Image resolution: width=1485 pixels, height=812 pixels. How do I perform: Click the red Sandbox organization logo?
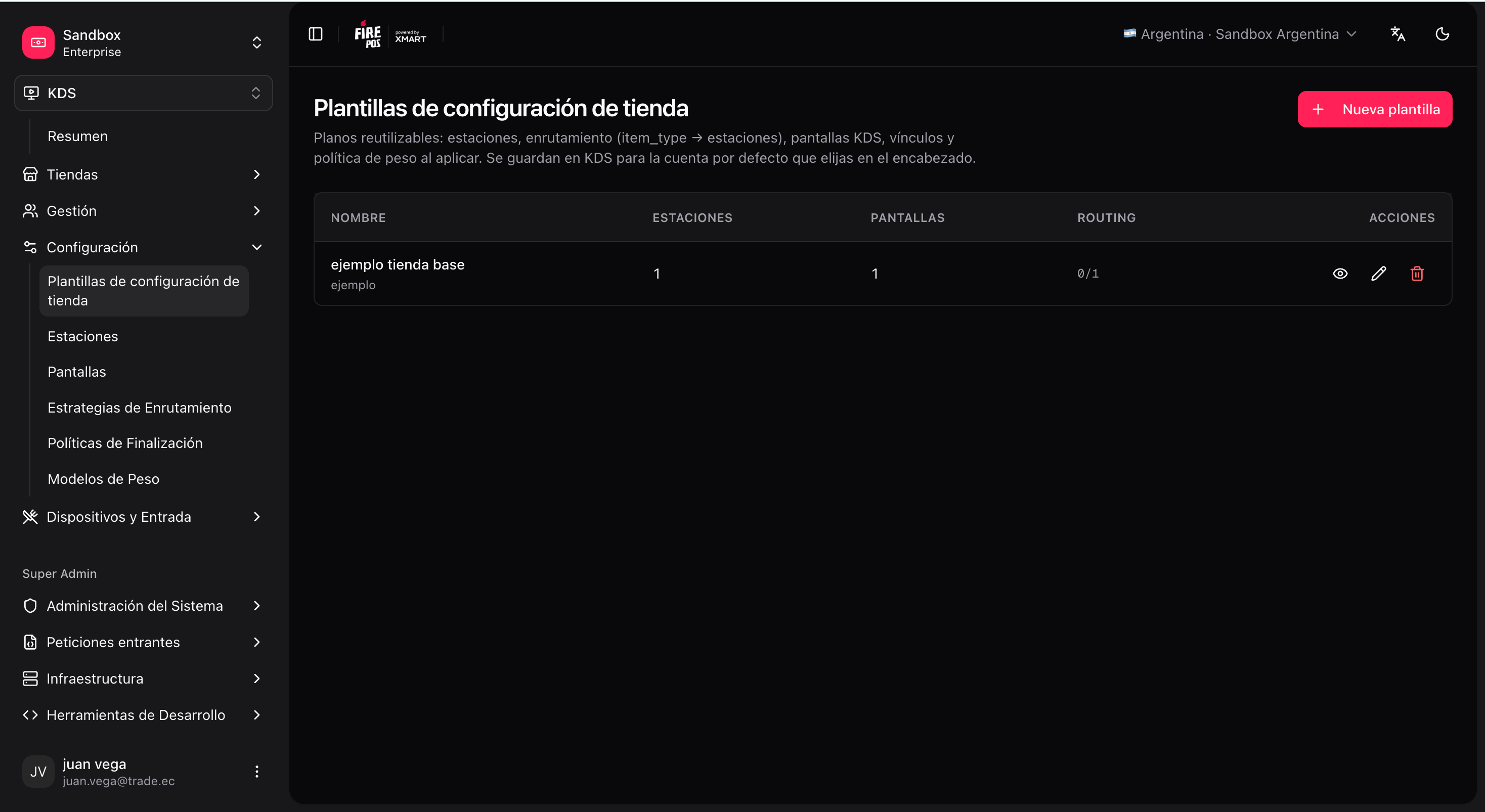(38, 42)
